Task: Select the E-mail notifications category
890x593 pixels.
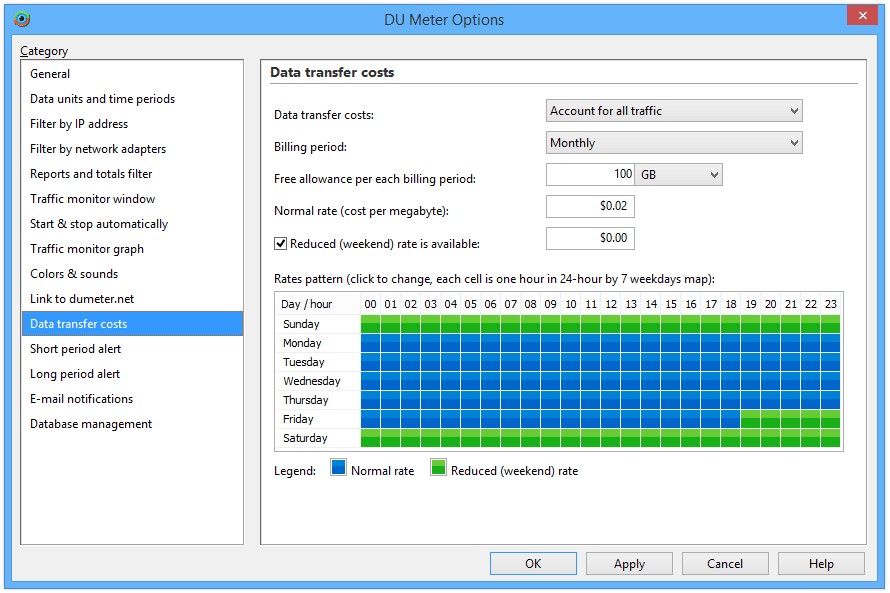Action: (x=81, y=399)
